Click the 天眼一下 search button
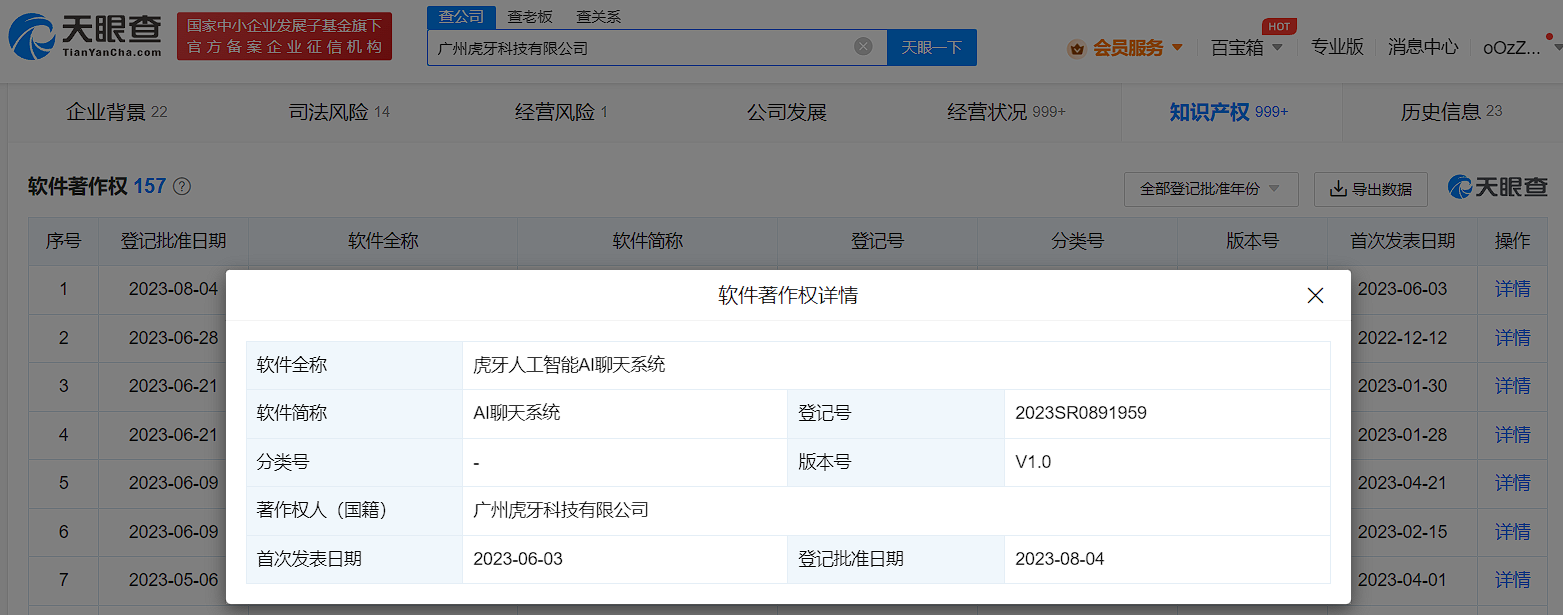Screen dimensions: 1563x615 tap(932, 47)
